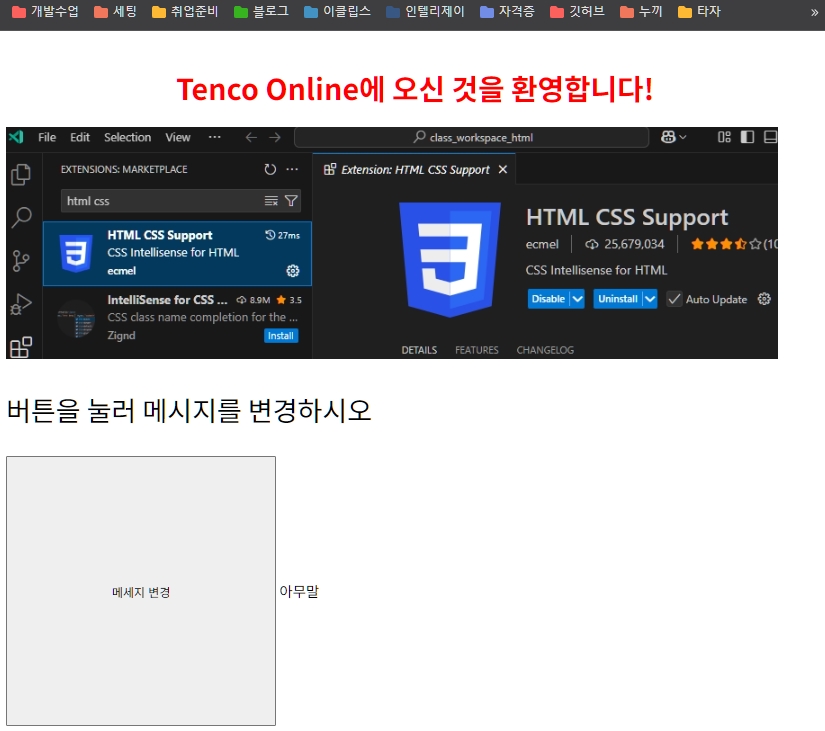Click the VS Code logo icon in the screenshot image
The height and width of the screenshot is (731, 825).
(x=16, y=137)
